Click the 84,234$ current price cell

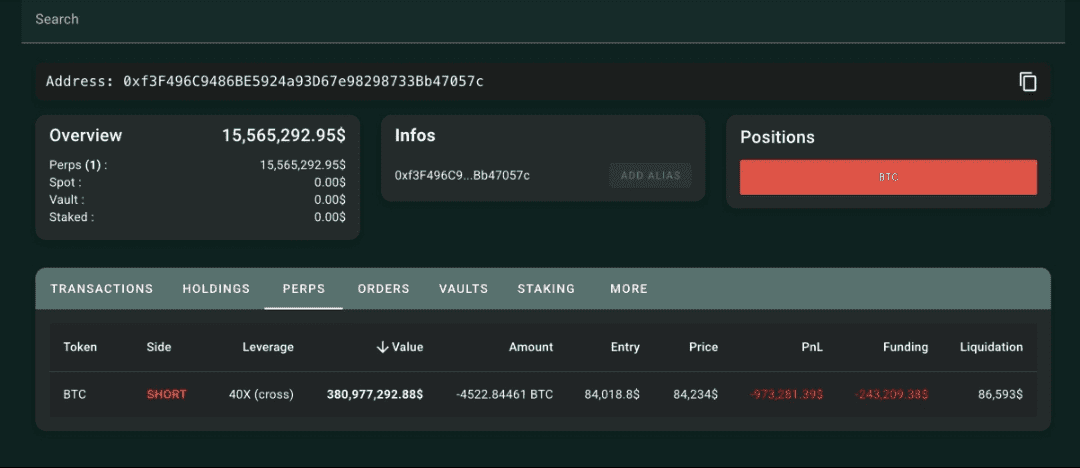(696, 394)
